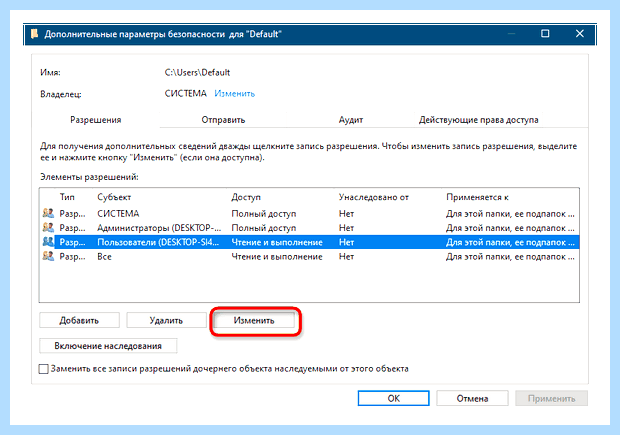This screenshot has width=620, height=435.
Task: Click the Удалить button
Action: 166,320
